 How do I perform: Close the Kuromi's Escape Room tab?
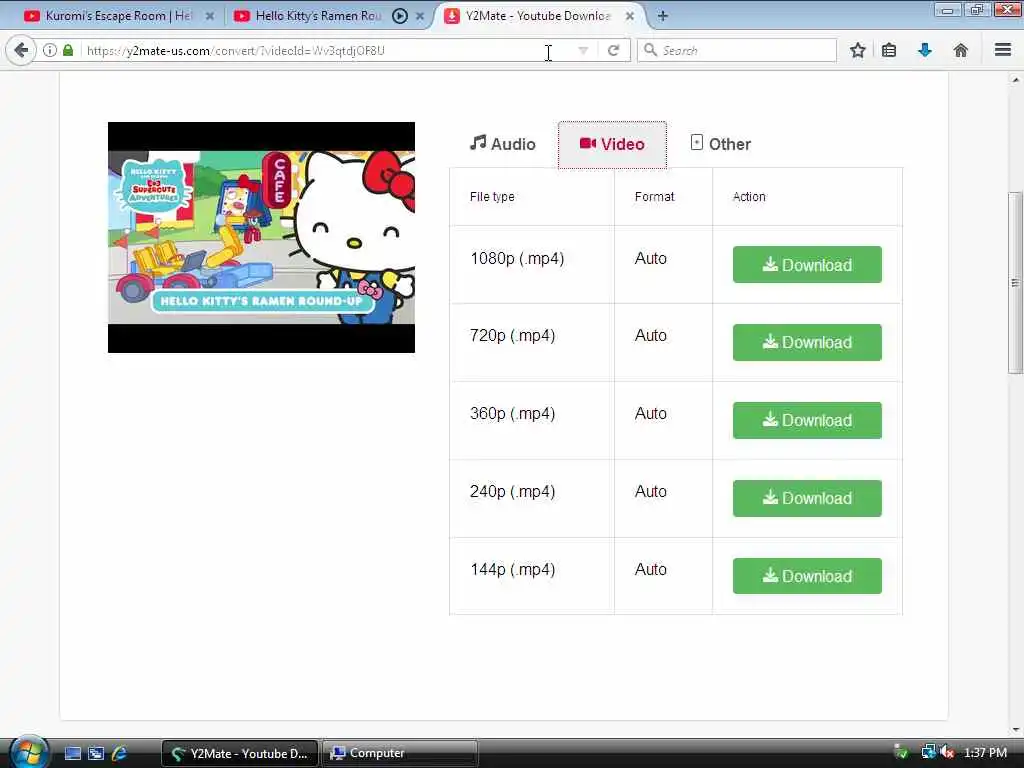tap(210, 16)
